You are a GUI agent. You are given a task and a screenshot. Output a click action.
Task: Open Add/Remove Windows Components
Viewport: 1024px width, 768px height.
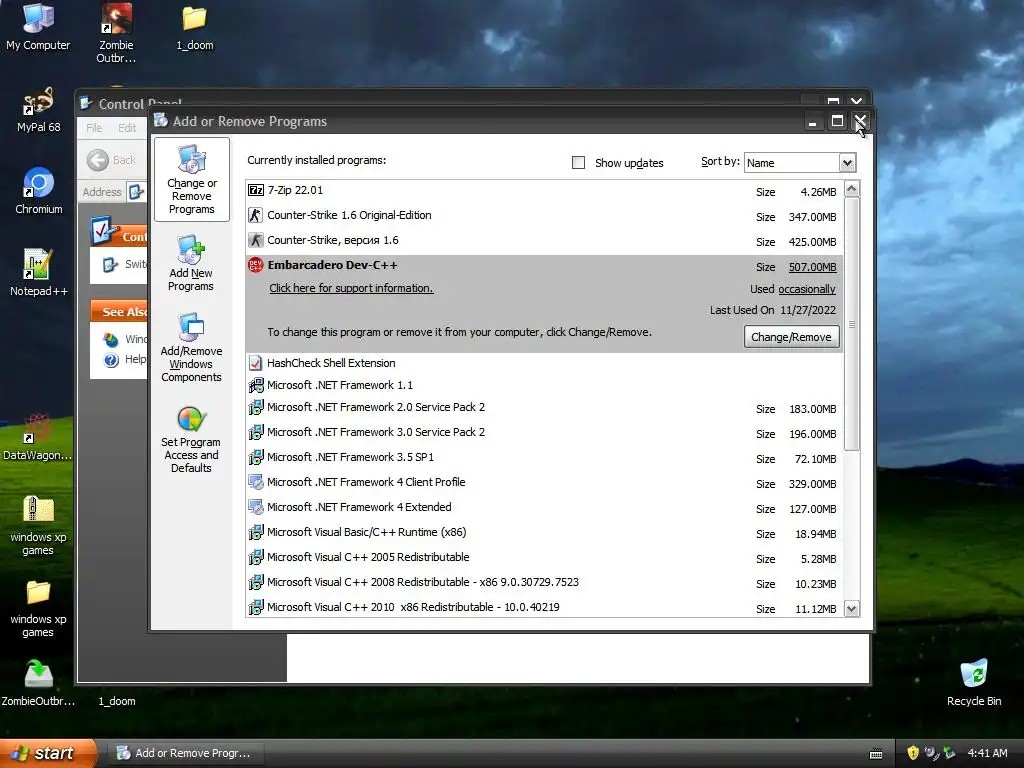coord(191,347)
